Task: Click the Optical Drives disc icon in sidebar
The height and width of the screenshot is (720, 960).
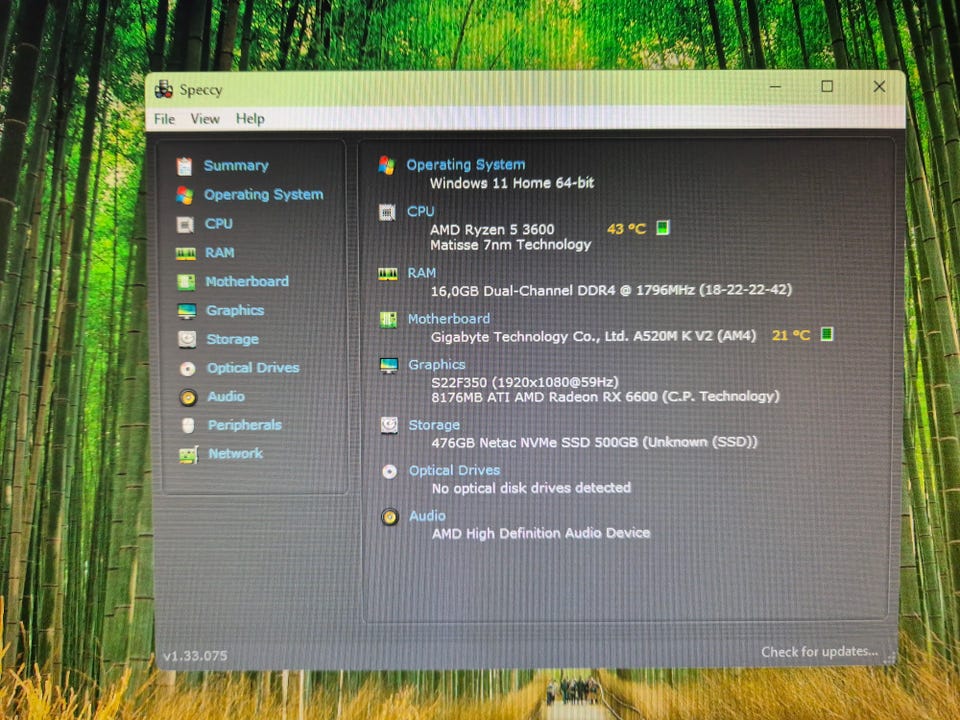Action: click(x=187, y=368)
